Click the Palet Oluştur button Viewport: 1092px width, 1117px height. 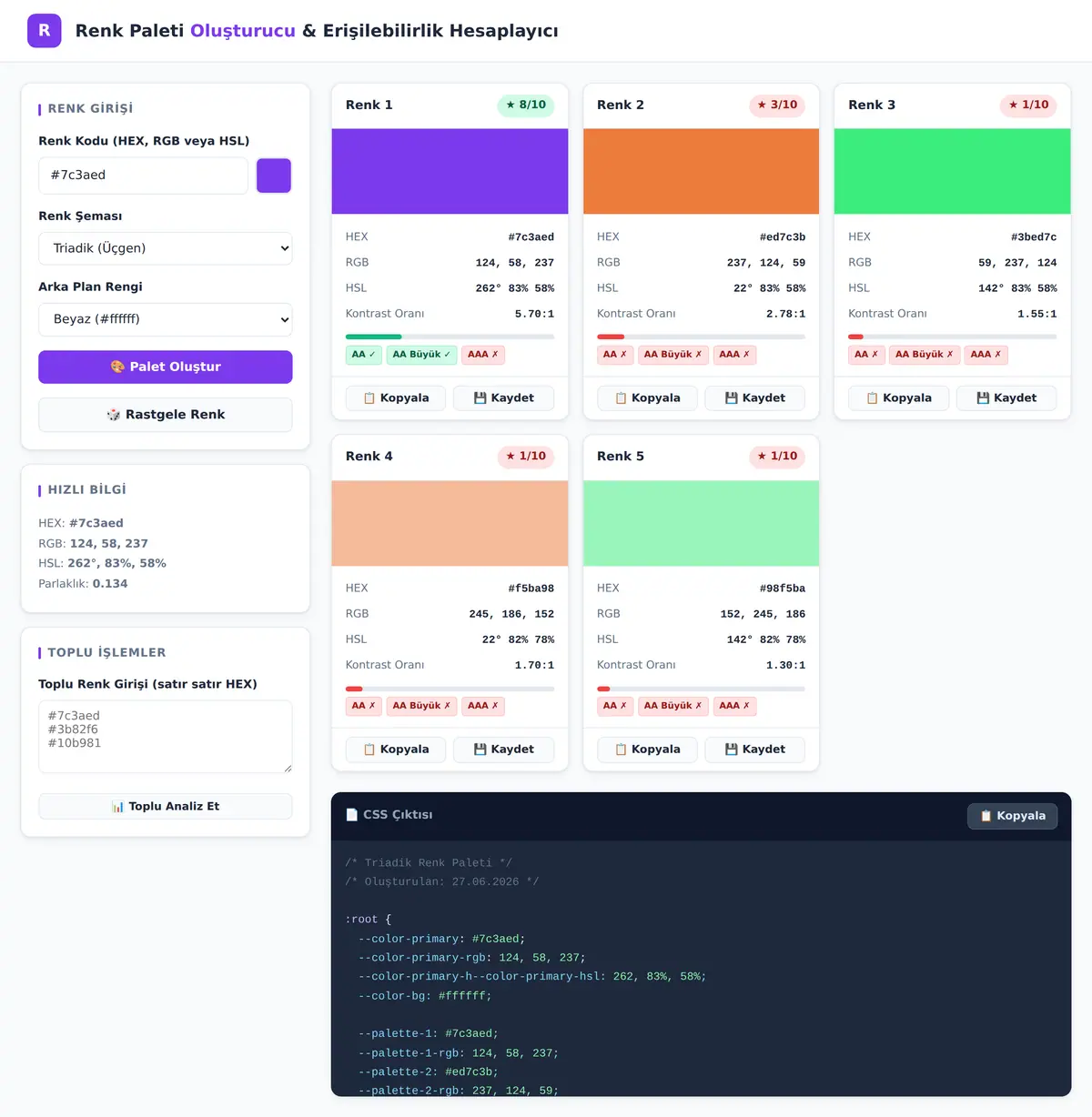point(166,367)
